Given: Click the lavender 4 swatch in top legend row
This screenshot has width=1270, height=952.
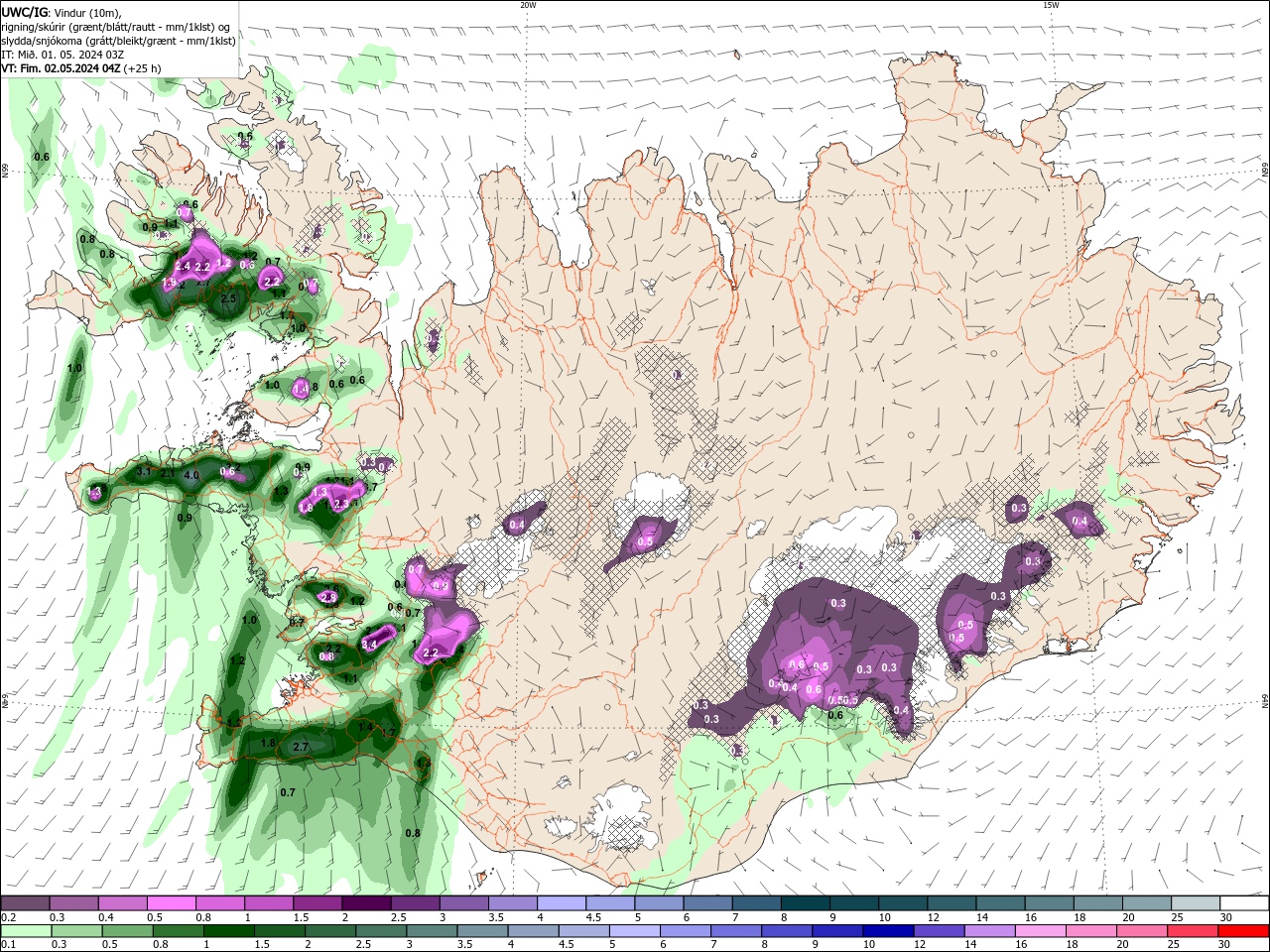Looking at the screenshot, I should pos(562,903).
